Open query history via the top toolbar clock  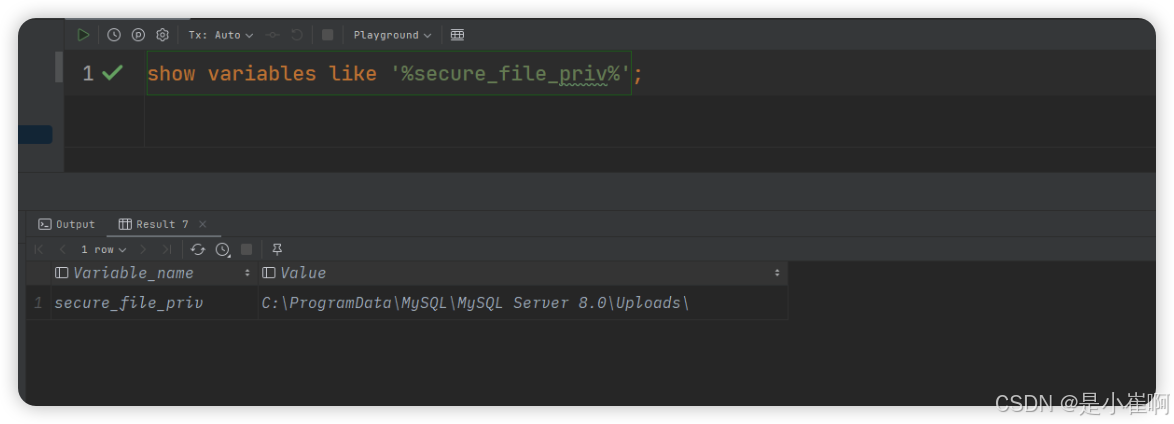pos(114,34)
